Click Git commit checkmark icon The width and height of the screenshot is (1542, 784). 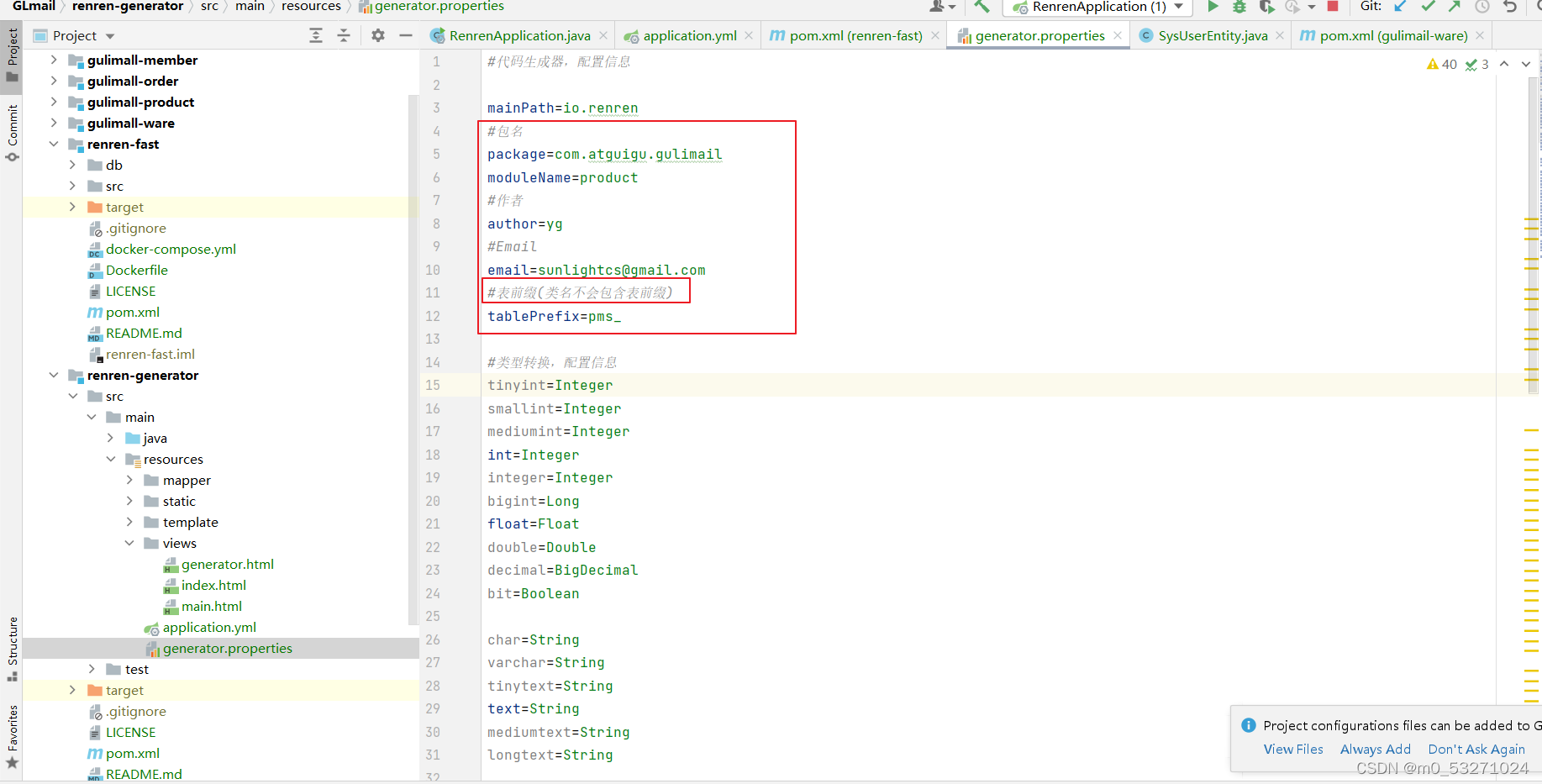pyautogui.click(x=1428, y=7)
